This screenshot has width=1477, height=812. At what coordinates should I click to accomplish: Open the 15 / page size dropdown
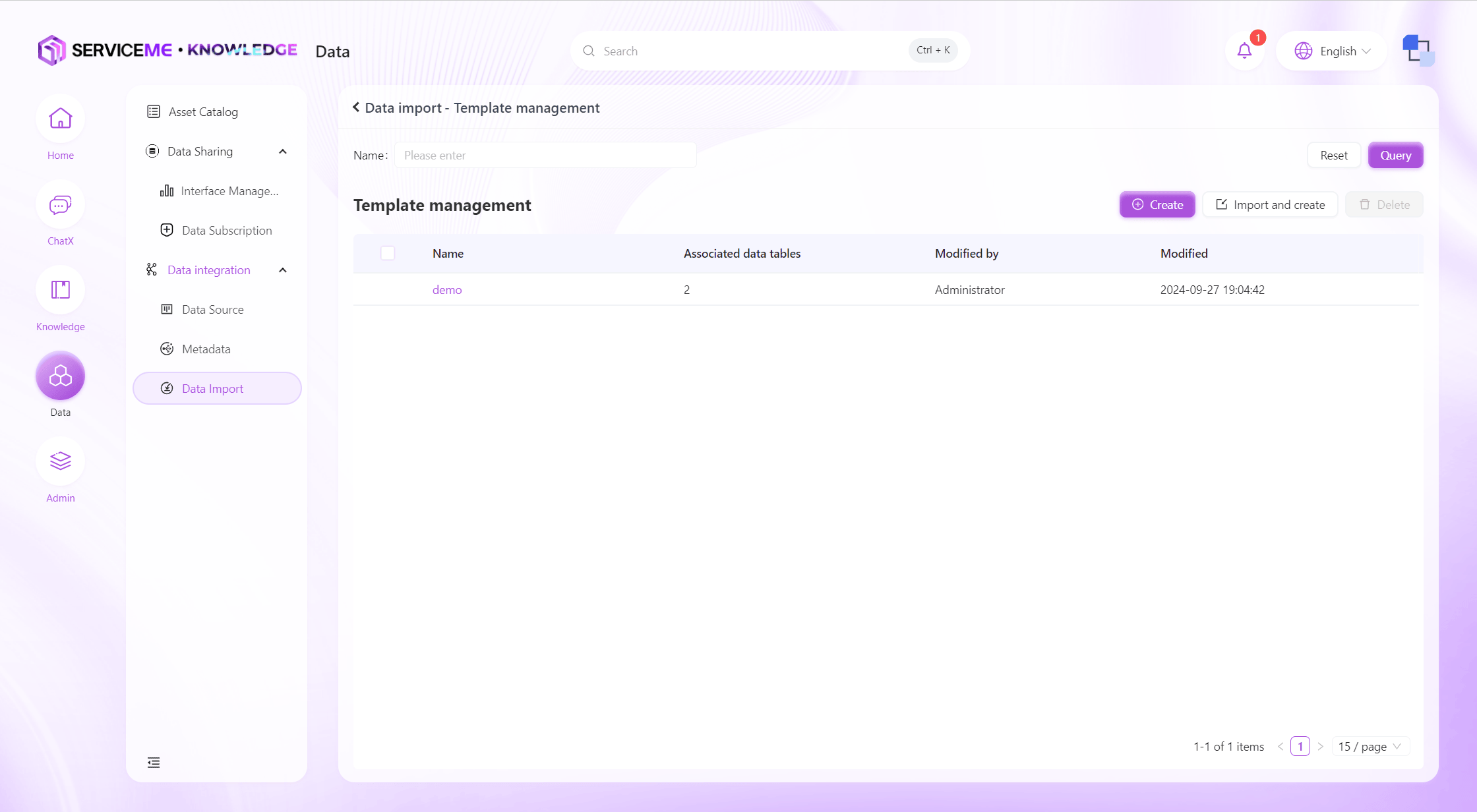1370,746
